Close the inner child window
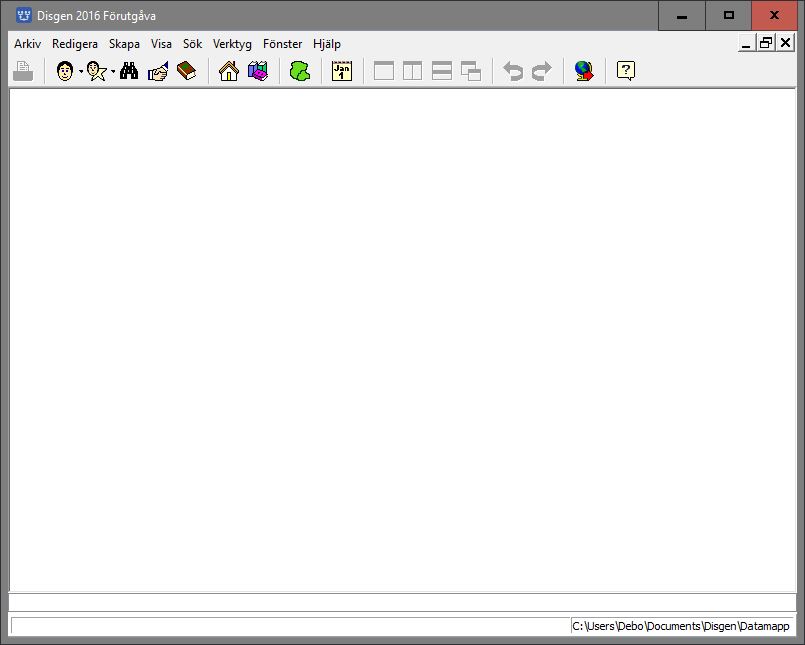This screenshot has width=805, height=645. point(785,43)
